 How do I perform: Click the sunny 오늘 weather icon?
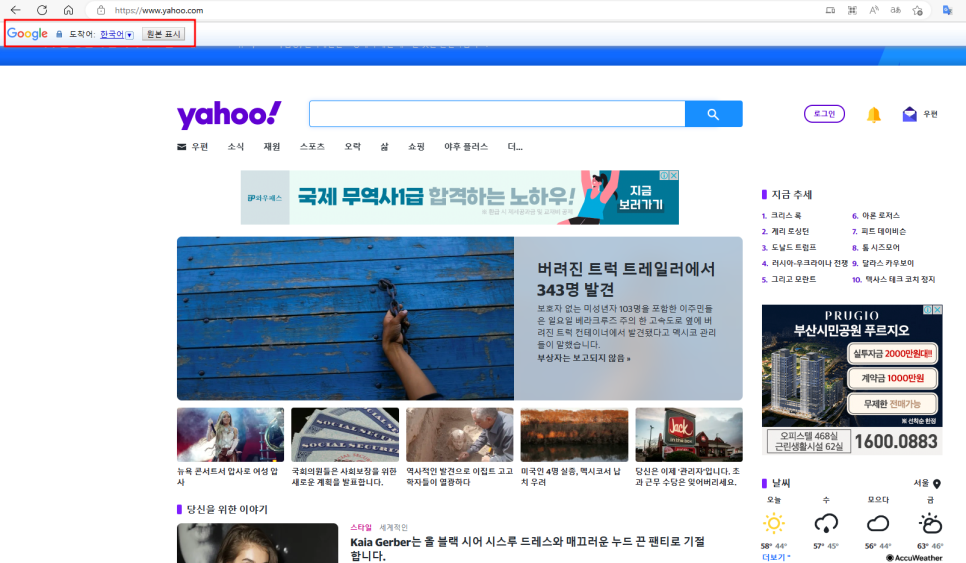pyautogui.click(x=774, y=524)
